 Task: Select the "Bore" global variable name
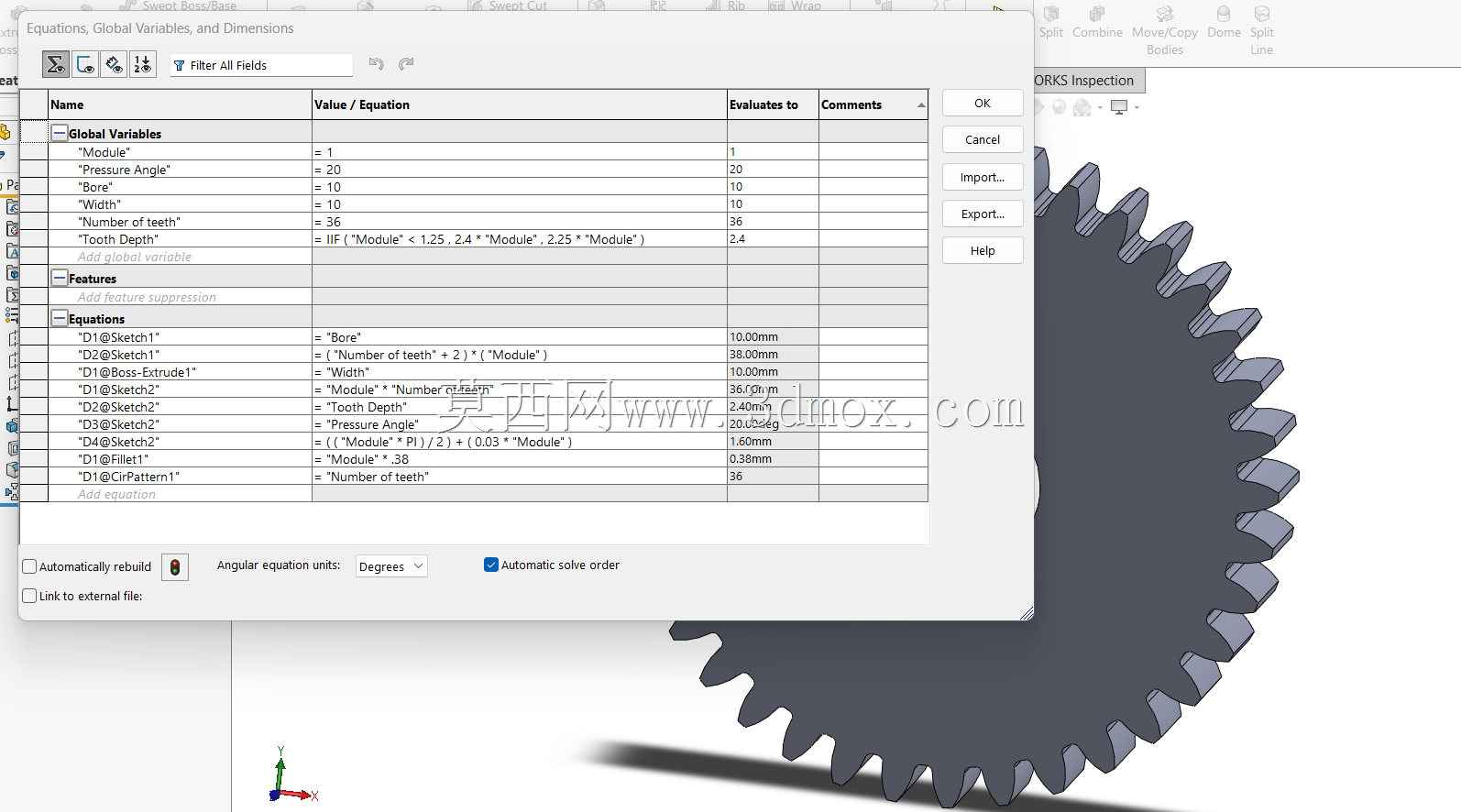[95, 187]
